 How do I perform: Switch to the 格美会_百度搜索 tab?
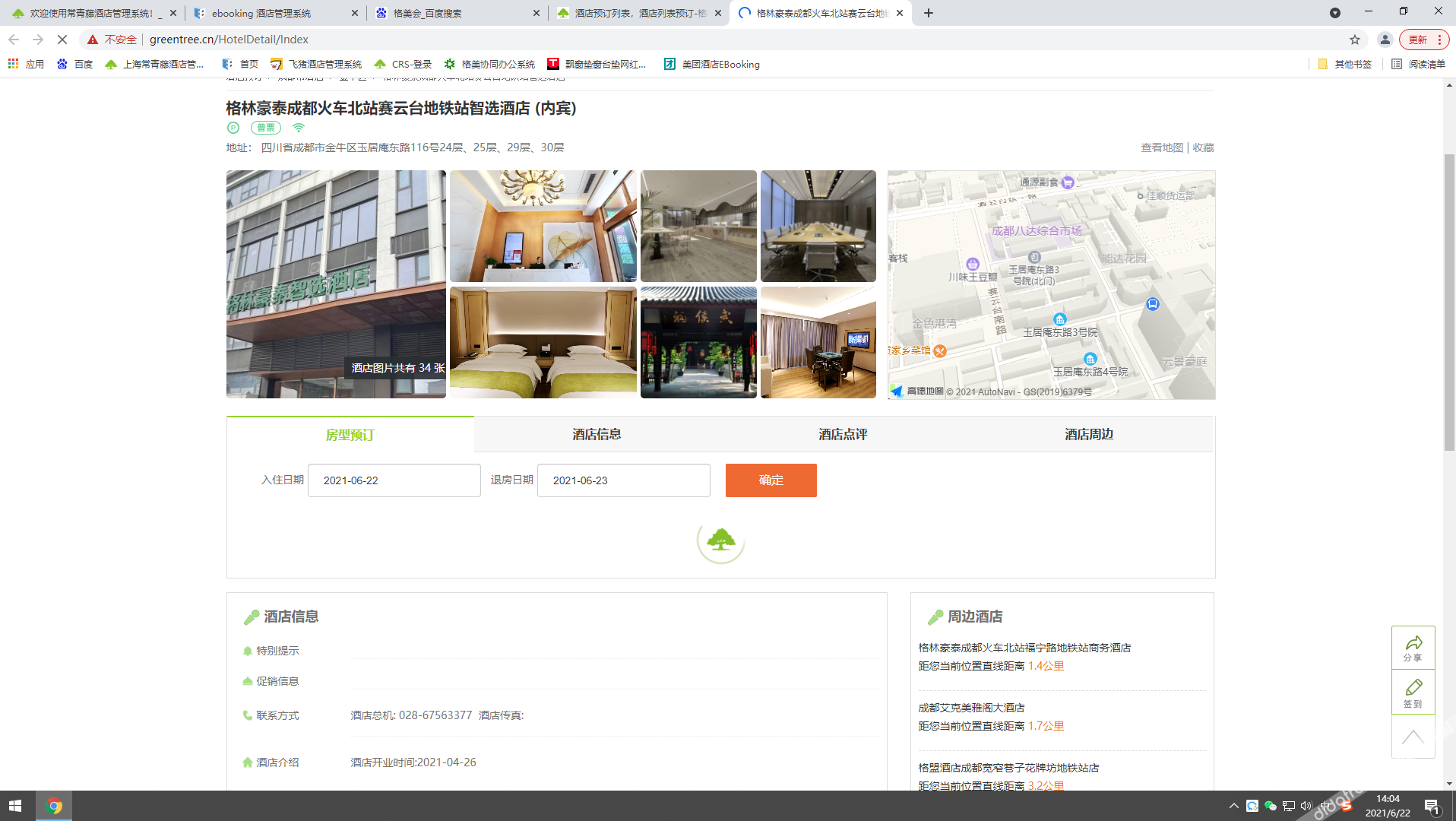click(x=456, y=13)
